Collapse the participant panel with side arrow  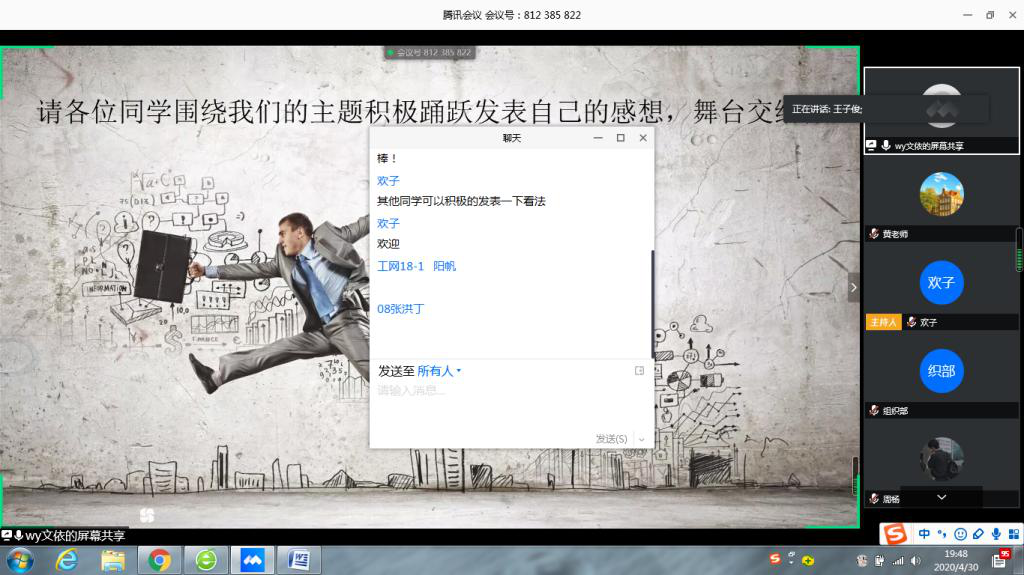click(x=853, y=287)
